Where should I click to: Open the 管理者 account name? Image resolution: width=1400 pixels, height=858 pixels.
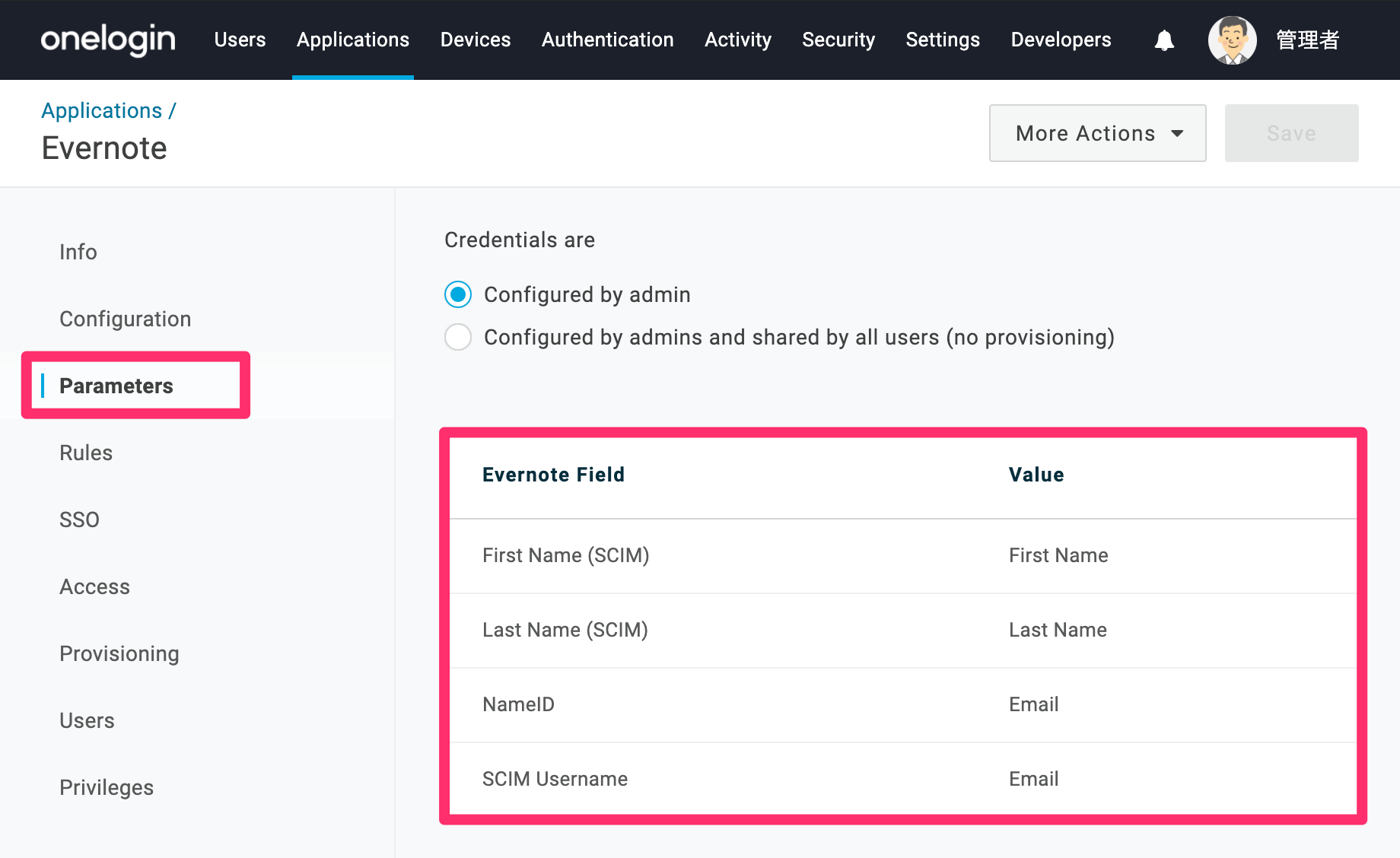click(1307, 40)
